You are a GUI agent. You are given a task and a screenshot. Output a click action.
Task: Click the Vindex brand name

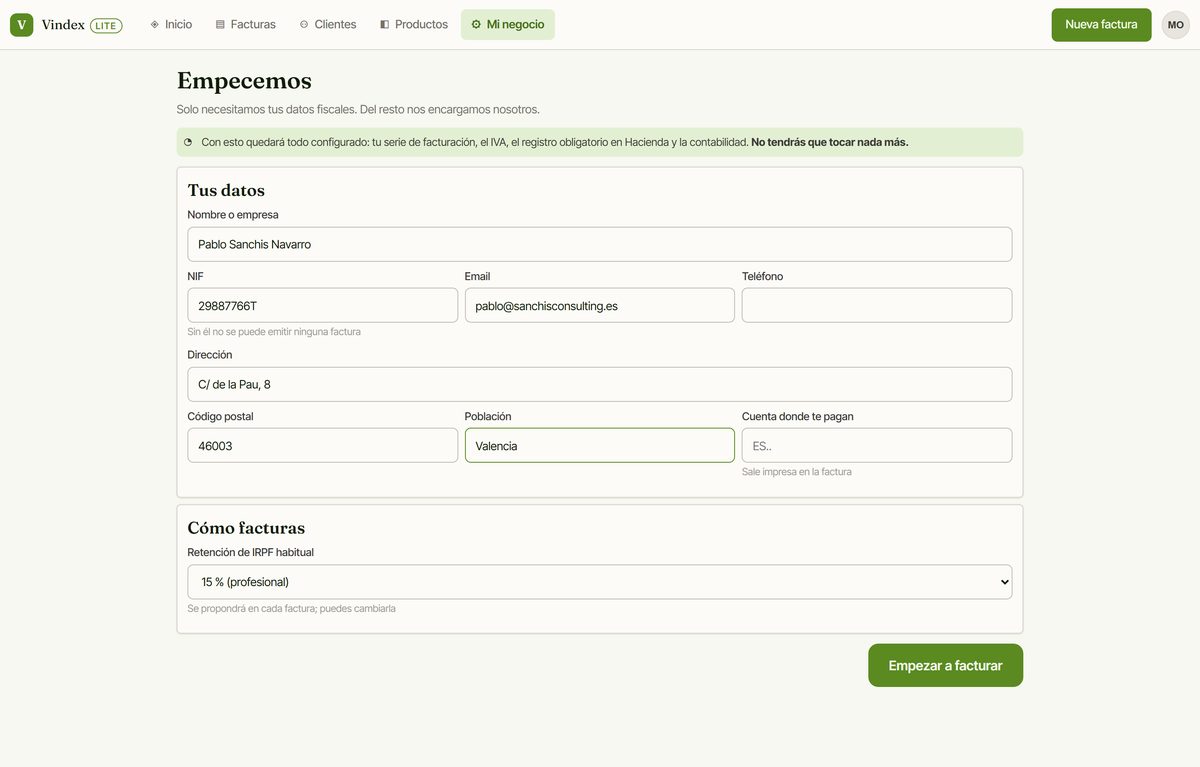pos(63,25)
